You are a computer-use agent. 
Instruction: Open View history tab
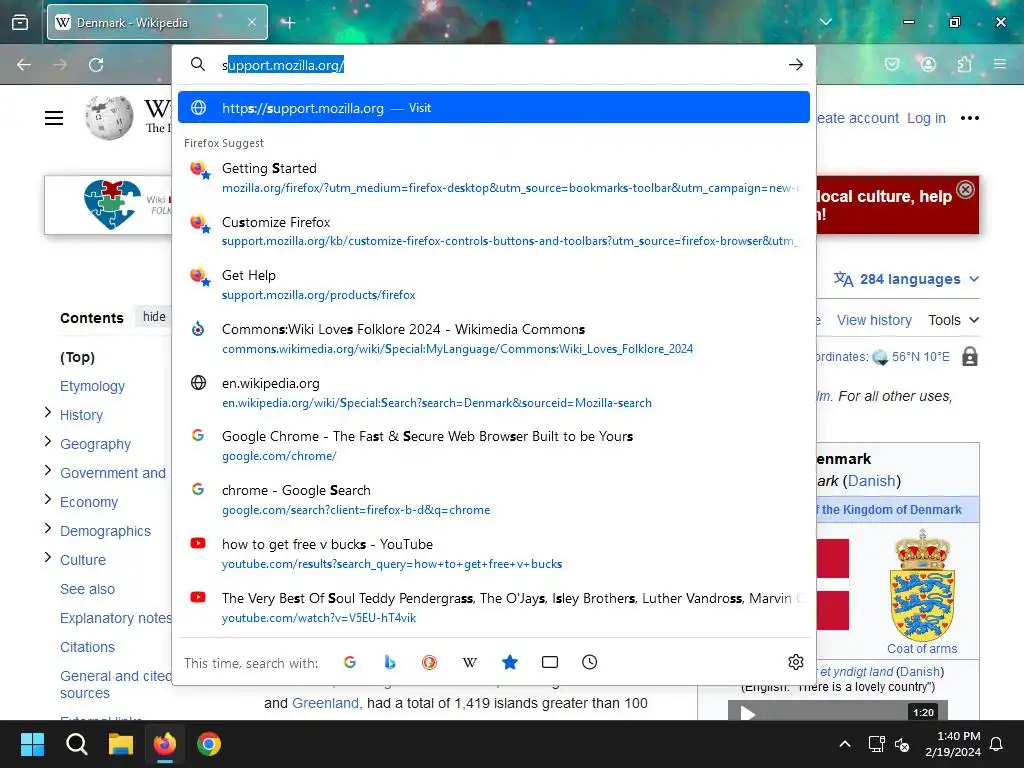point(874,320)
